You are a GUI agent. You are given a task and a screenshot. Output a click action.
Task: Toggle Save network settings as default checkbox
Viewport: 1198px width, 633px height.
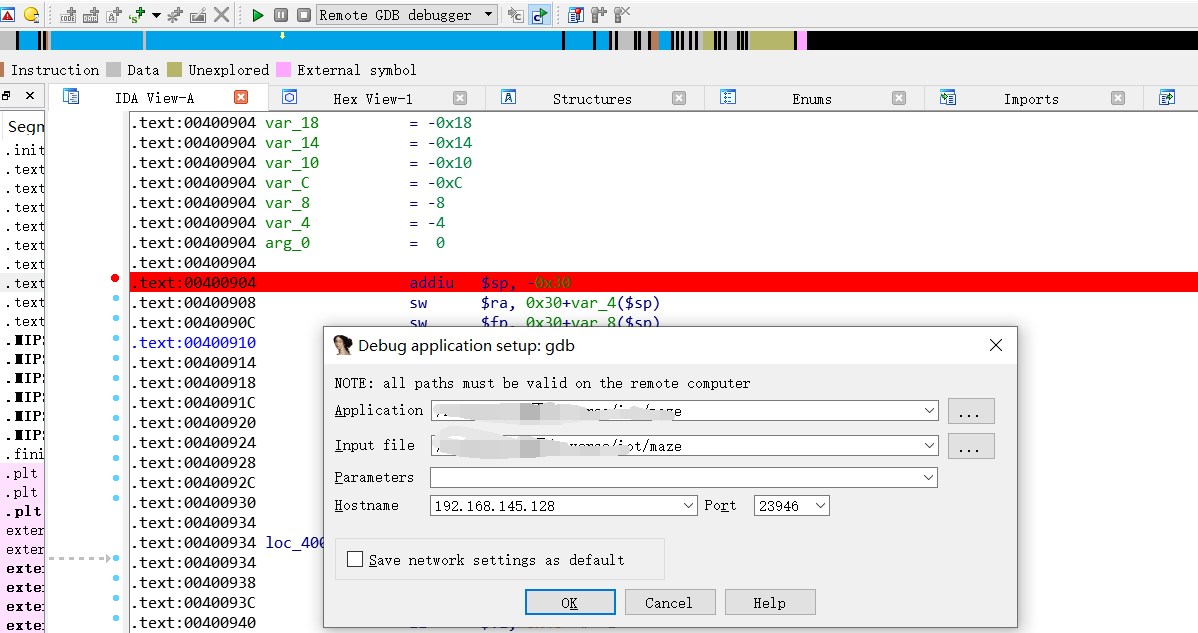coord(355,560)
